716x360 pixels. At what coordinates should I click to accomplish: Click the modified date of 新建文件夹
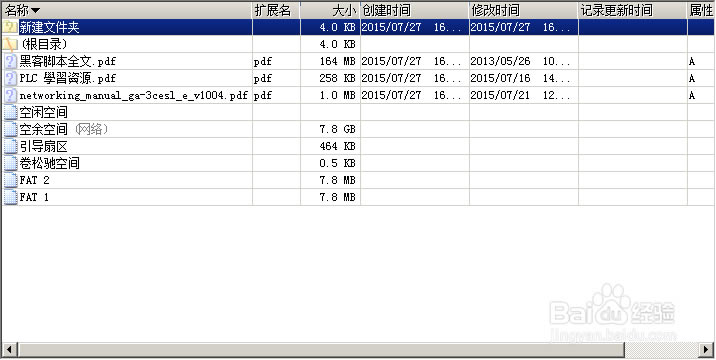[520, 27]
